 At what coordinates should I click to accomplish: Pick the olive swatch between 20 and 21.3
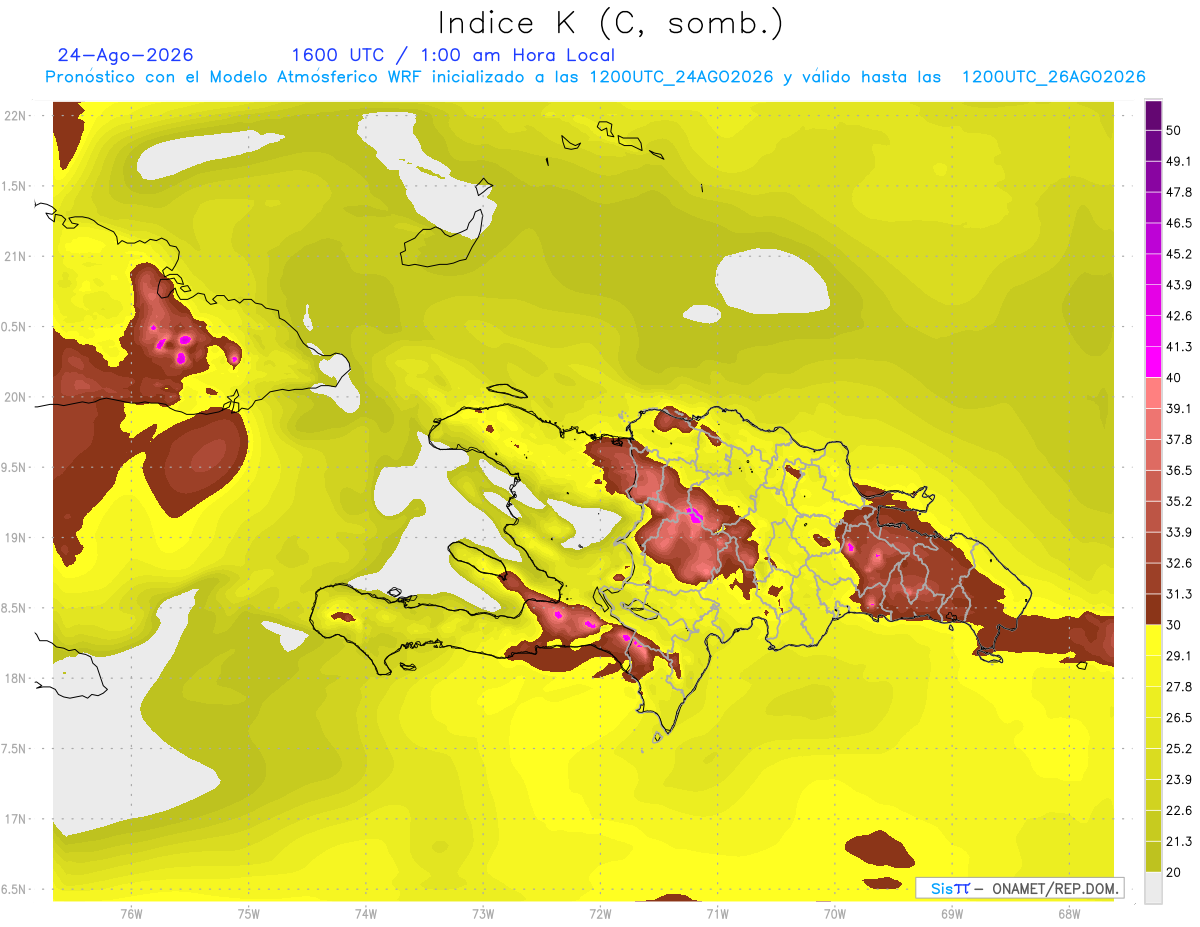coord(1153,857)
